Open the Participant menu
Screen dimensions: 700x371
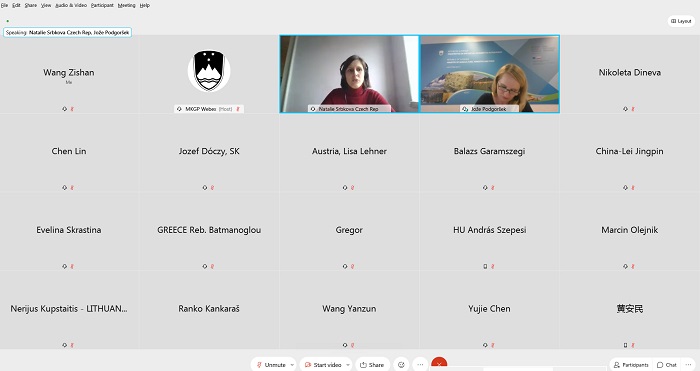click(x=102, y=5)
